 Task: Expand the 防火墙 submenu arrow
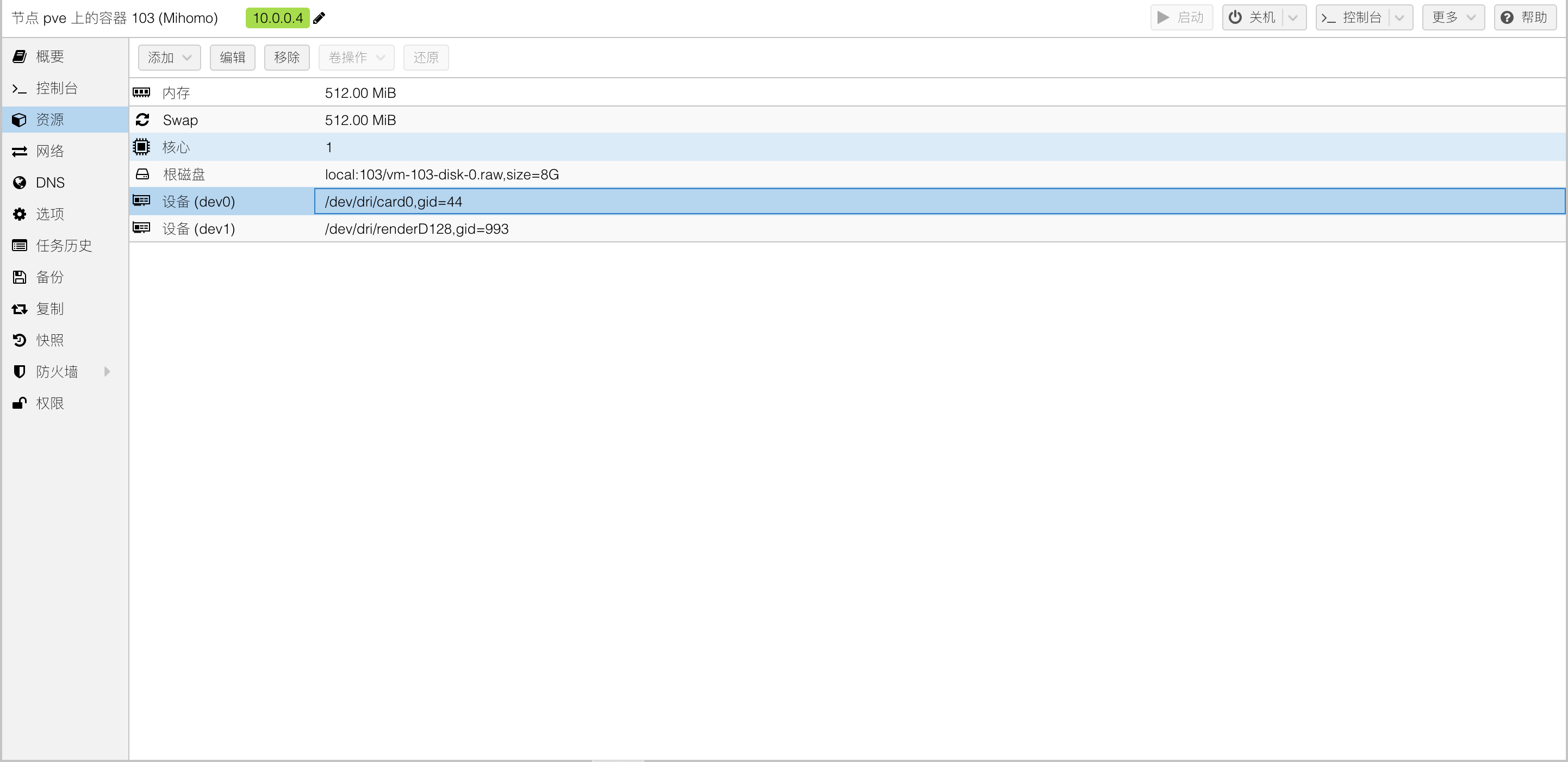(x=107, y=371)
